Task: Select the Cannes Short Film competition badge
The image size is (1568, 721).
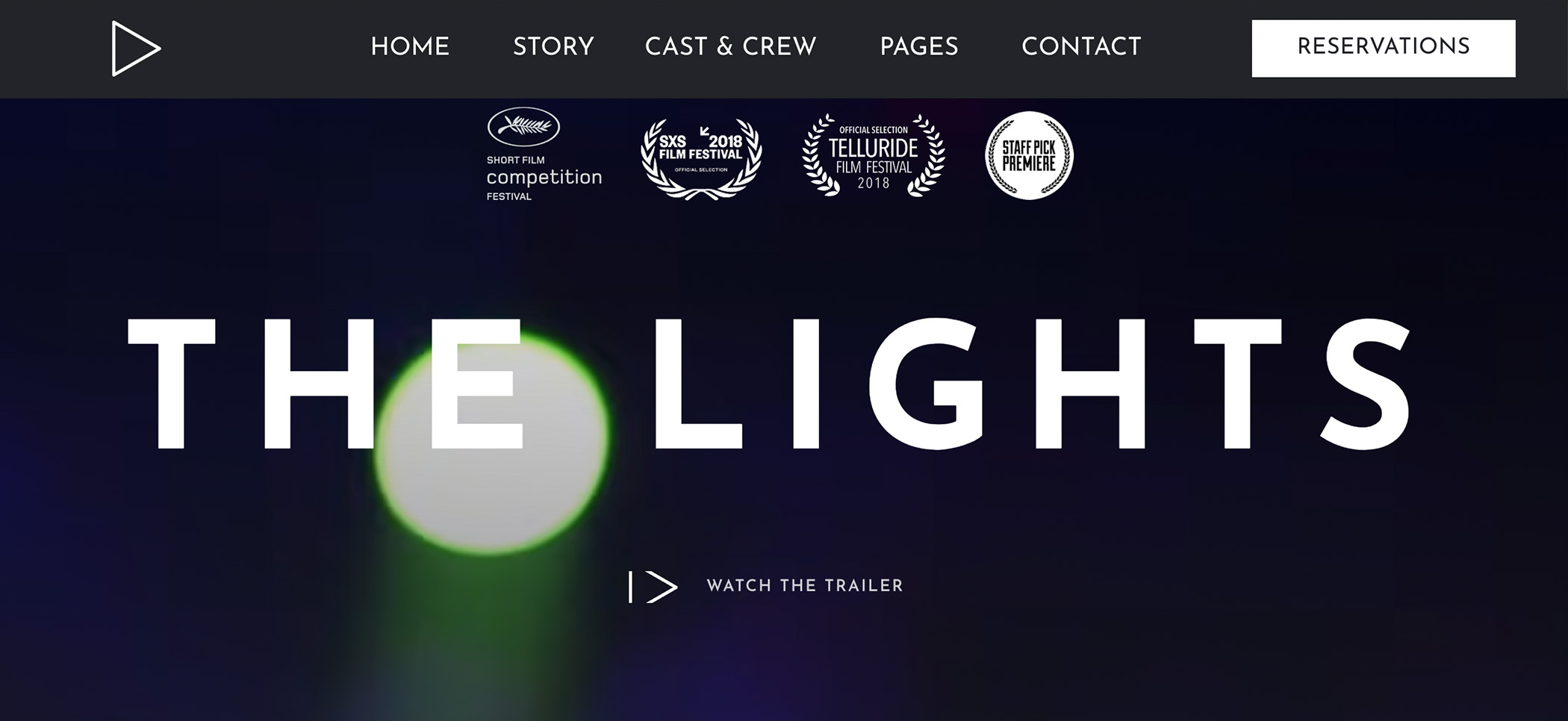Action: point(544,154)
